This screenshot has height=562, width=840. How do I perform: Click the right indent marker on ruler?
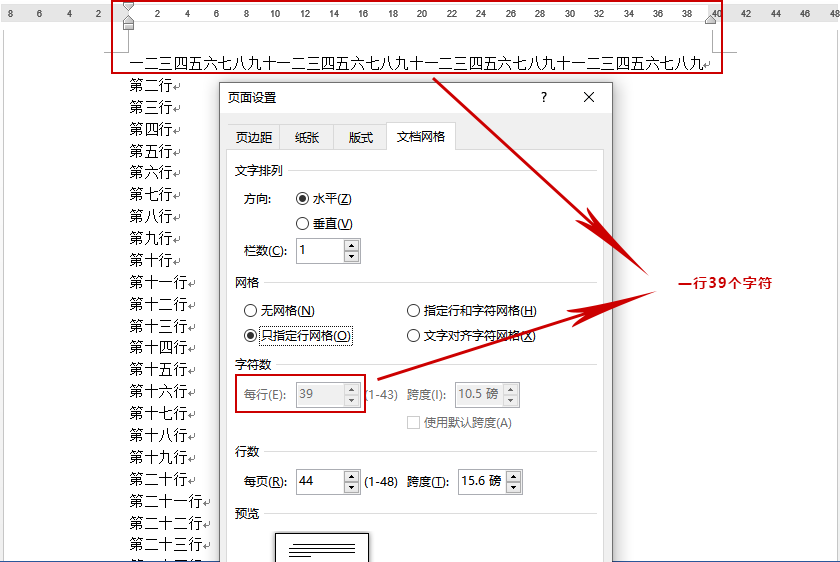click(710, 19)
